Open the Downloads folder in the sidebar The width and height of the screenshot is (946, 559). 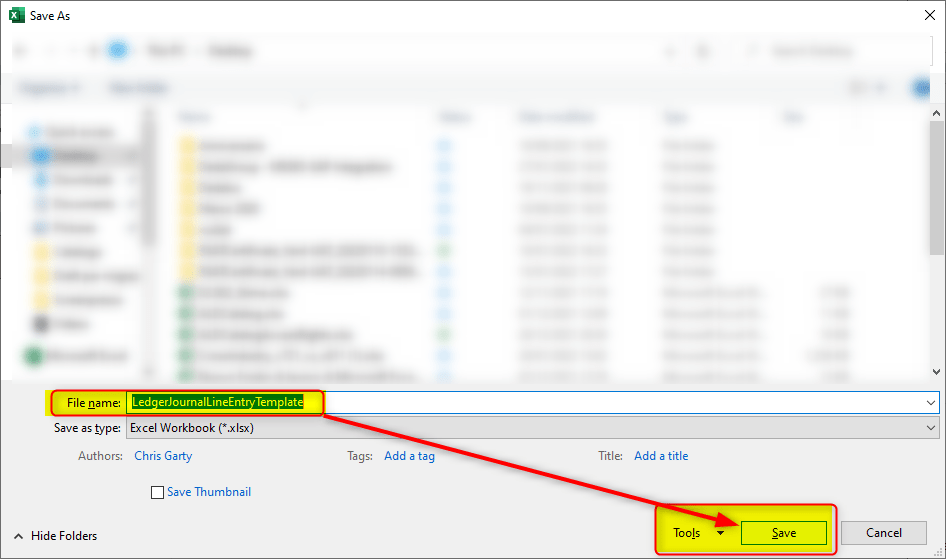click(78, 180)
